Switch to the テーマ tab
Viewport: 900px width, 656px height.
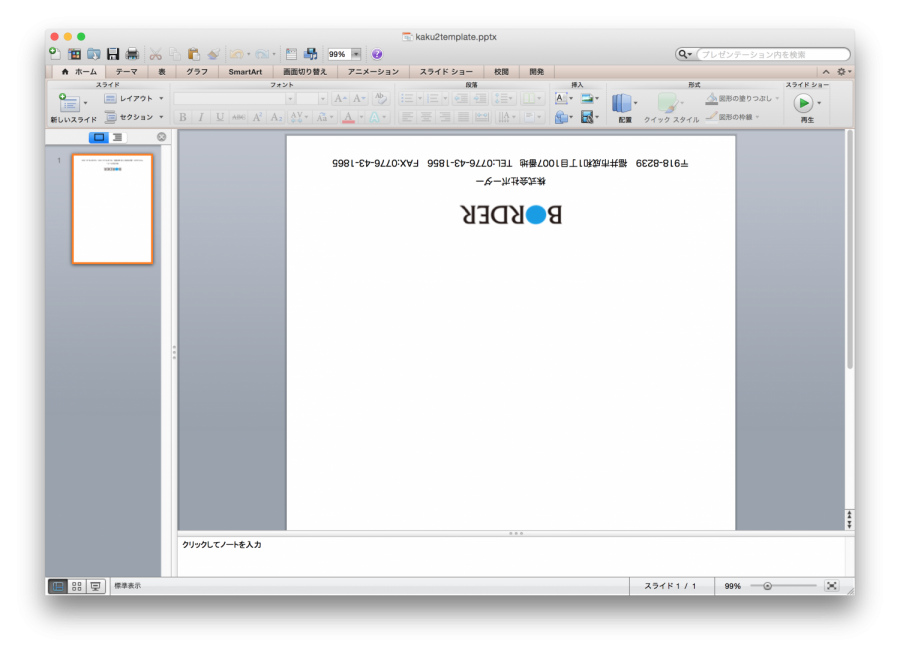point(126,72)
